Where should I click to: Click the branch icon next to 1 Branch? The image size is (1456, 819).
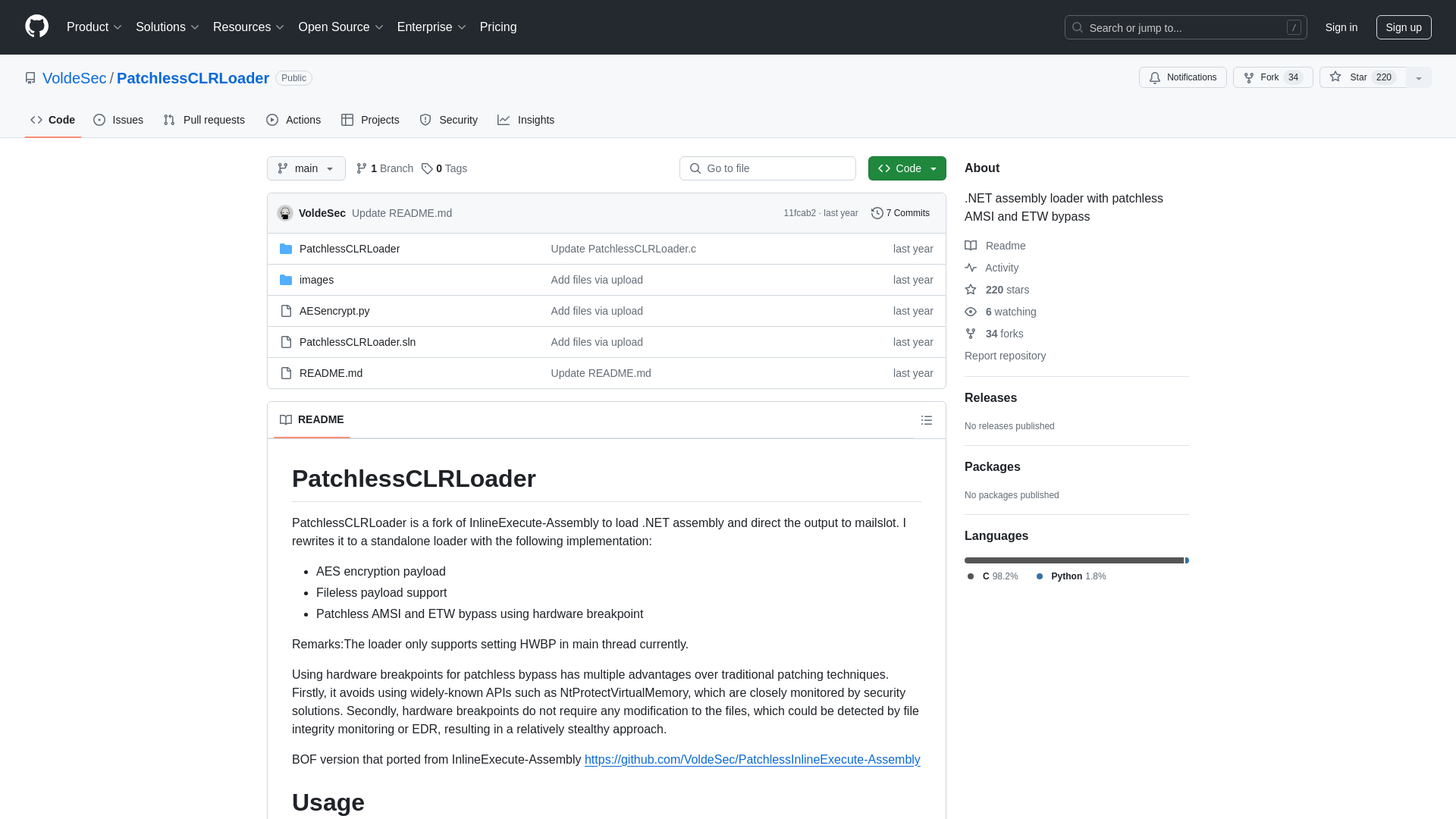362,168
